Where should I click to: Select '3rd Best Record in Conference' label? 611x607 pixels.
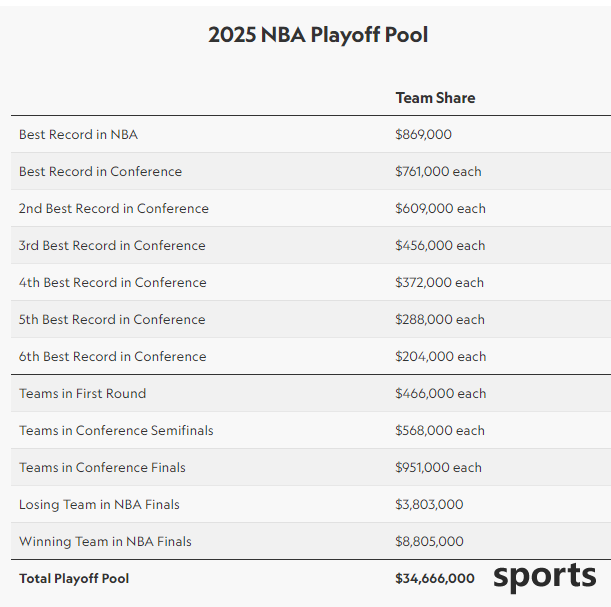click(x=112, y=245)
